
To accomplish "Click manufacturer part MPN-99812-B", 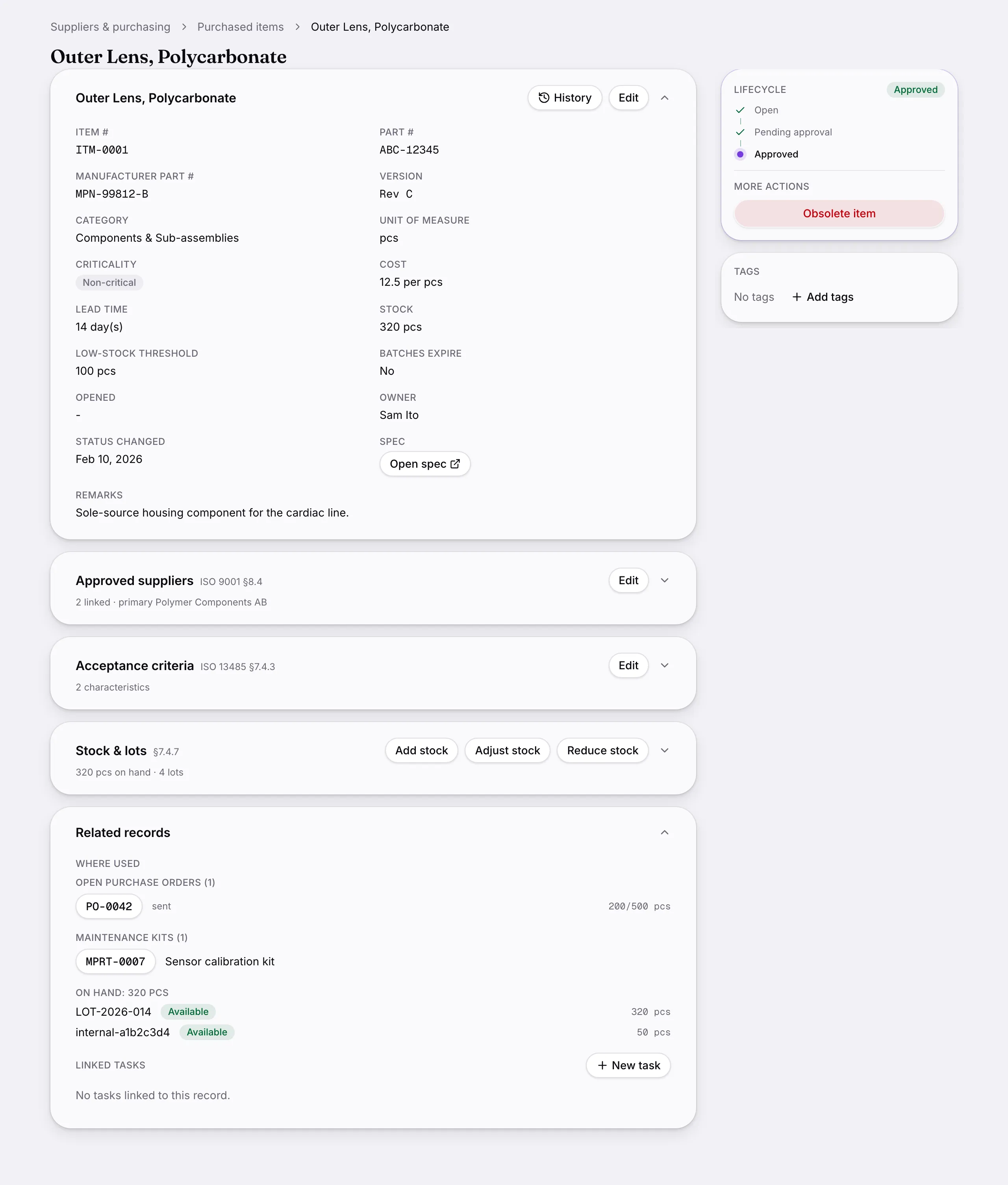I will (112, 194).
